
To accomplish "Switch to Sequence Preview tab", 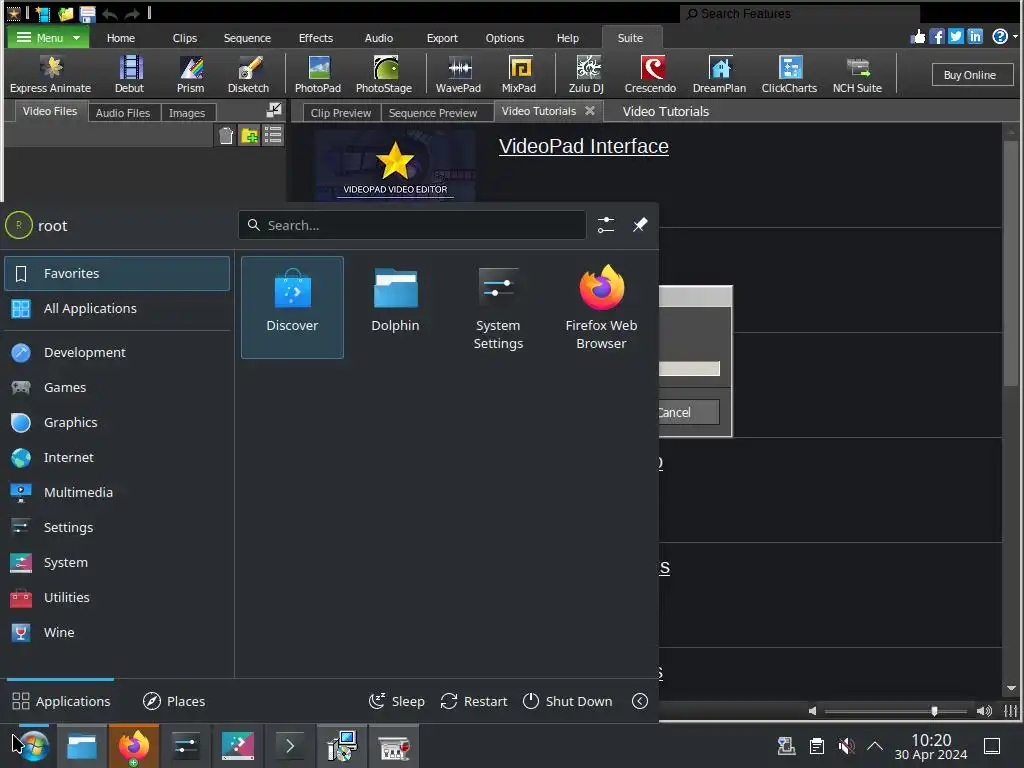I will click(x=433, y=112).
